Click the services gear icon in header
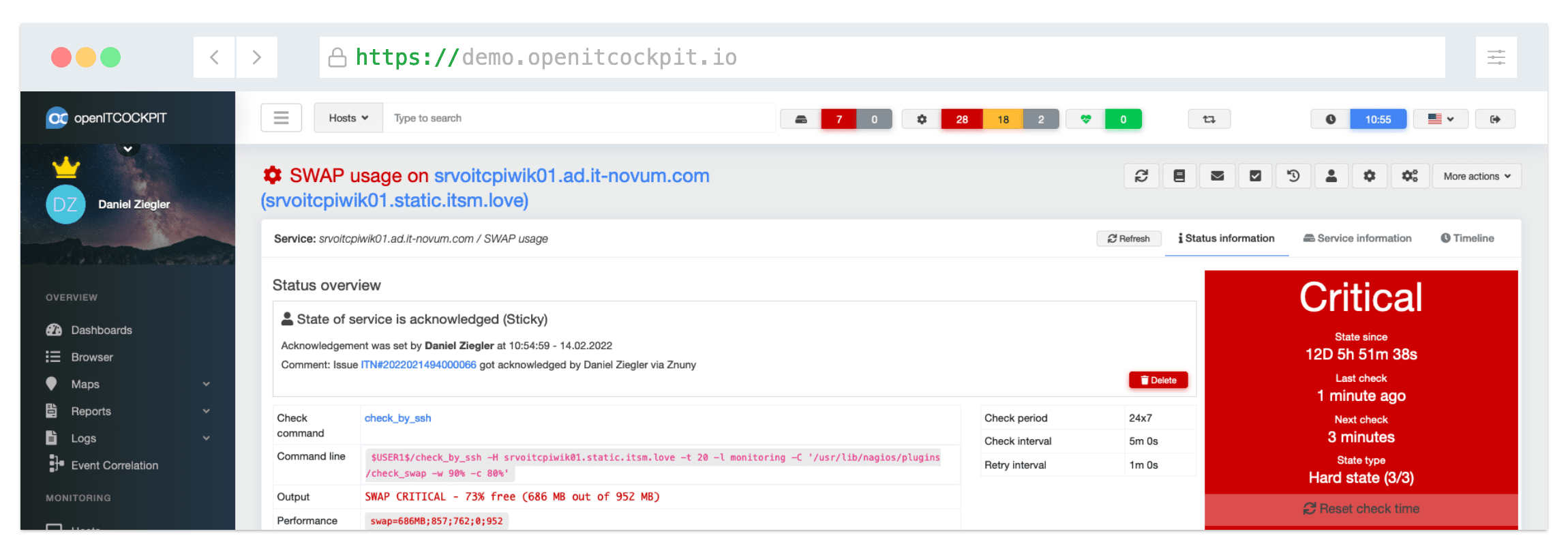Viewport: 1568px width, 553px height. pos(922,119)
